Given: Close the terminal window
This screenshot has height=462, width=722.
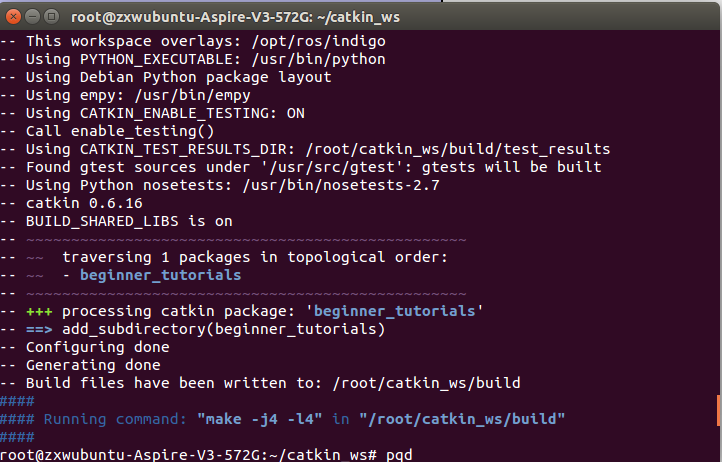Looking at the screenshot, I should (13, 17).
